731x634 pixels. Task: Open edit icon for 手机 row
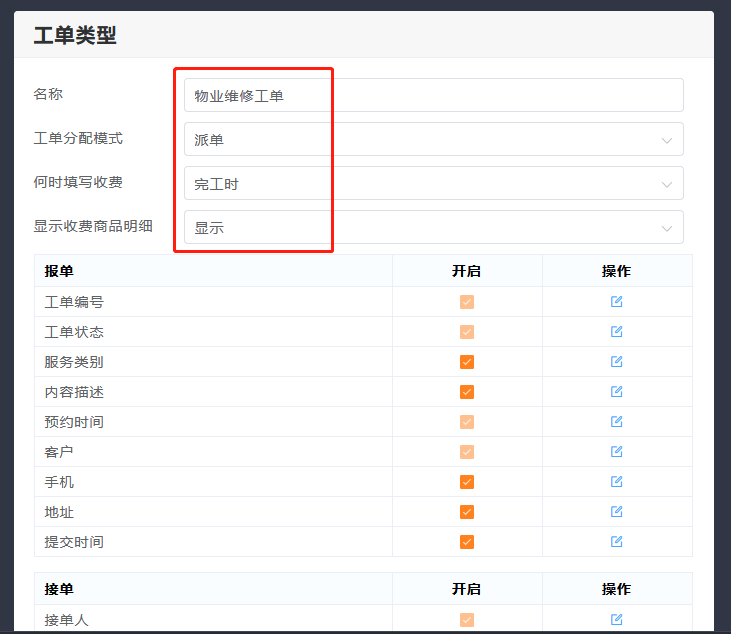[616, 482]
